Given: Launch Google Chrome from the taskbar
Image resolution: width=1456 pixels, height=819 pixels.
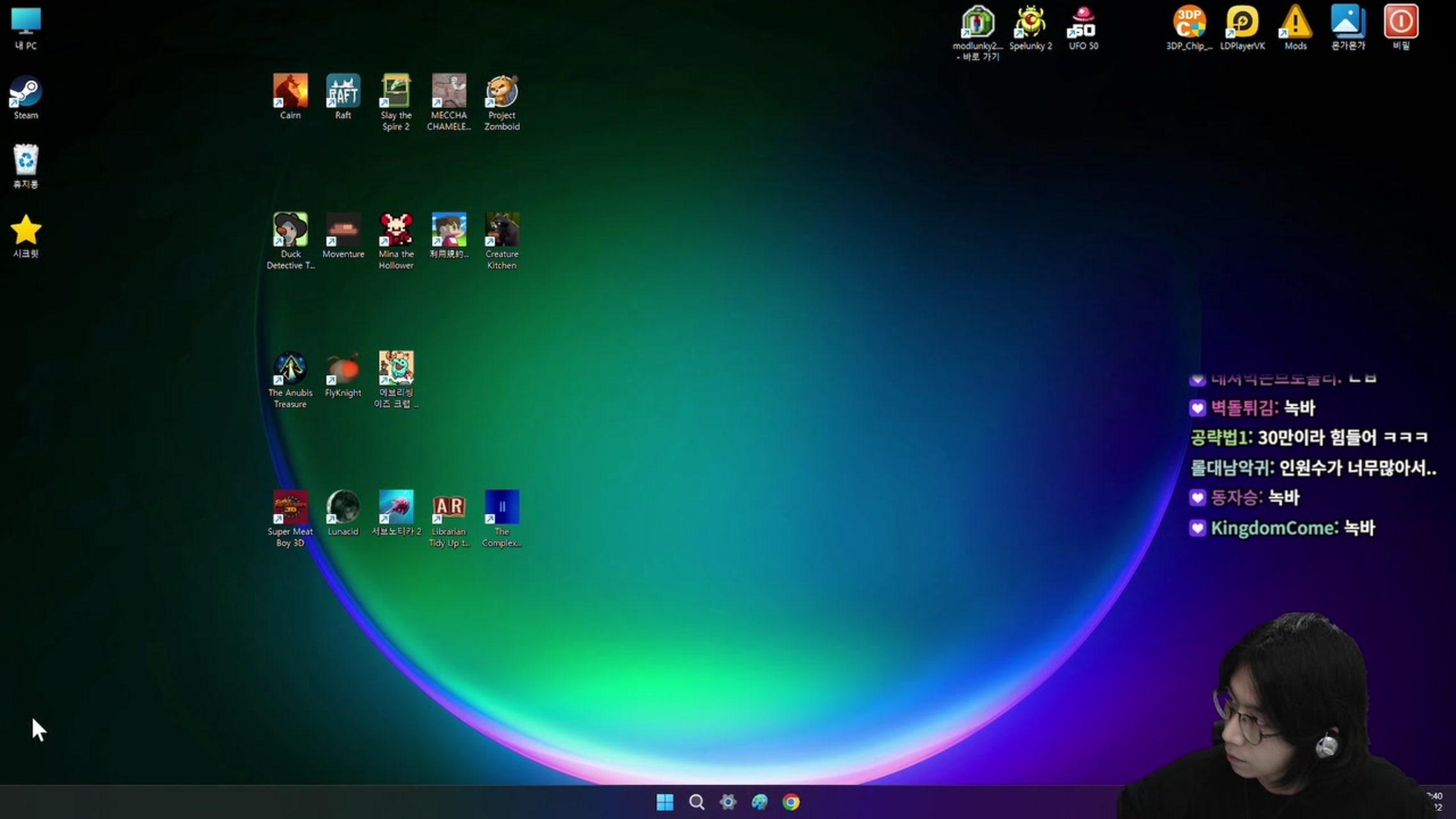Looking at the screenshot, I should click(791, 802).
